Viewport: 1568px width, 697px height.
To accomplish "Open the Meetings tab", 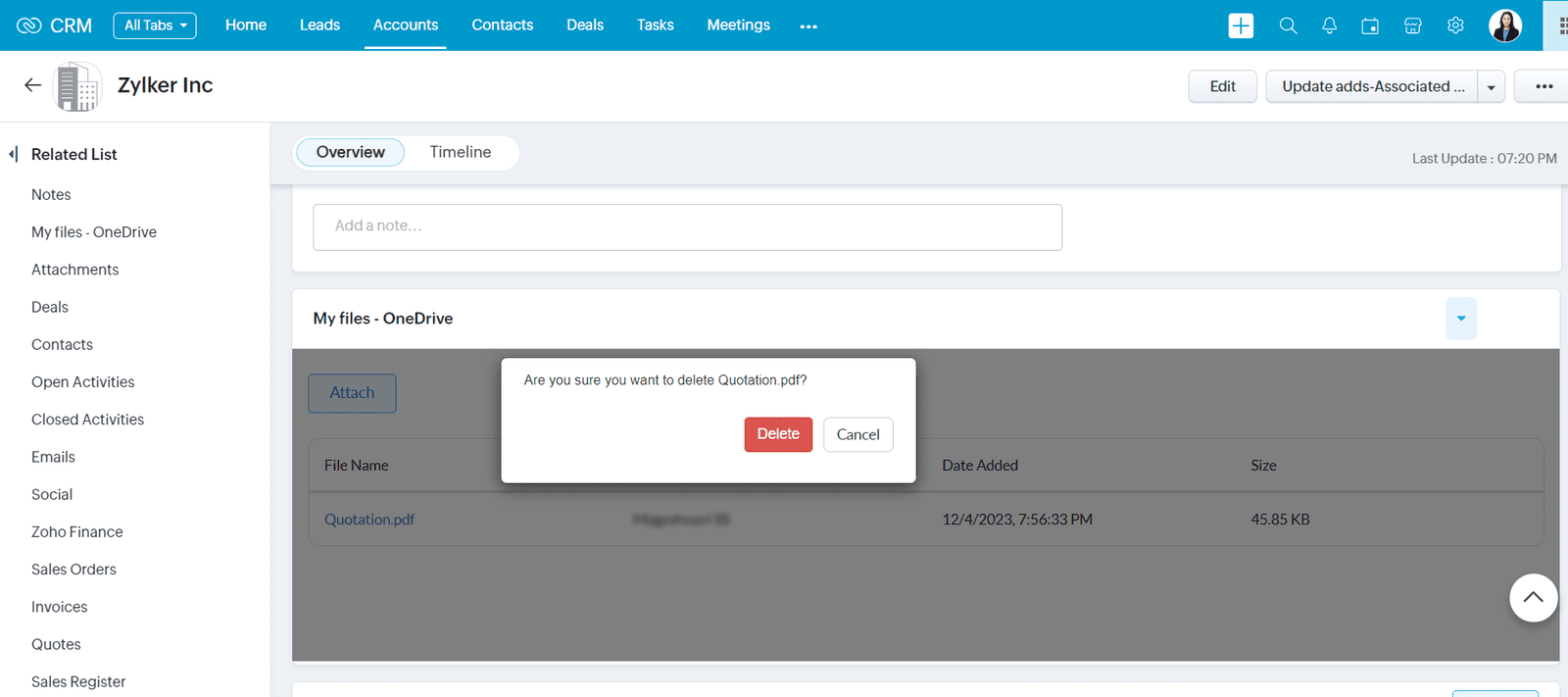I will pos(739,25).
